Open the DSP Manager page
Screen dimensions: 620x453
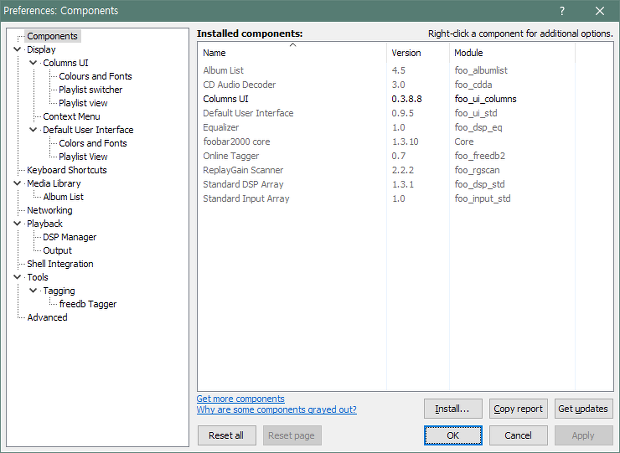(x=70, y=237)
